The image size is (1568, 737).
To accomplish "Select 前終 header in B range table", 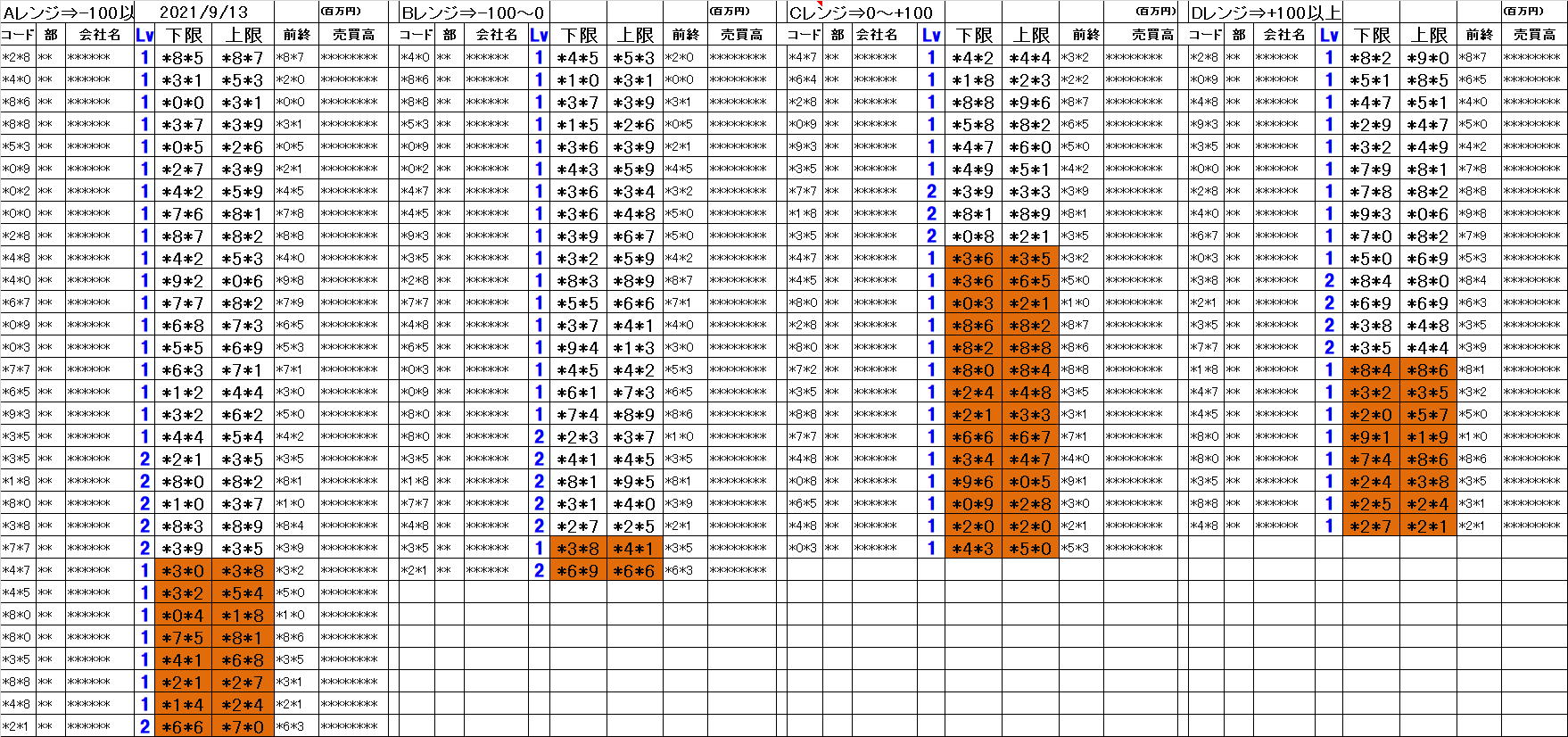I will pos(686,35).
